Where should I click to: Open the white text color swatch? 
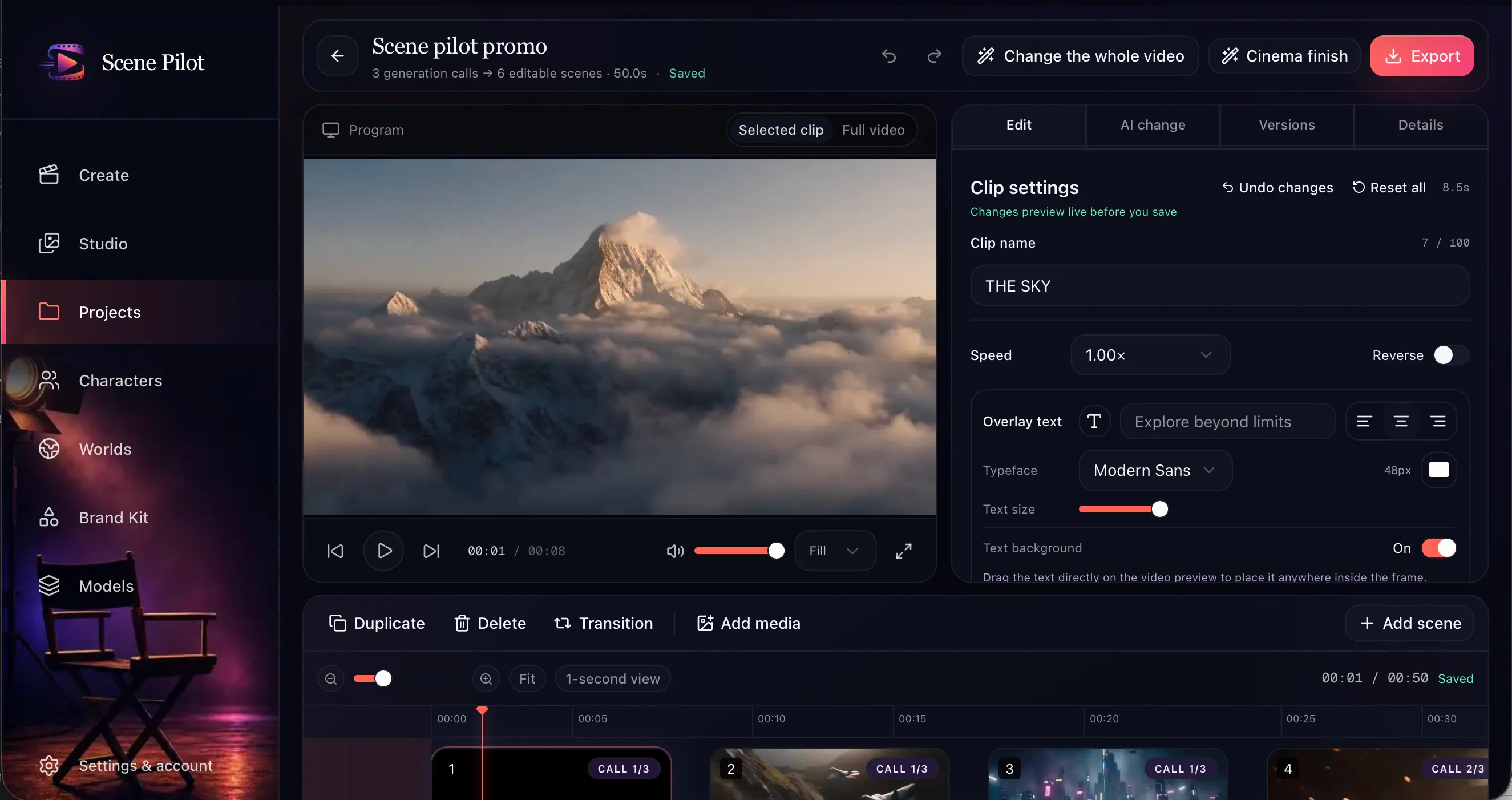[1438, 470]
